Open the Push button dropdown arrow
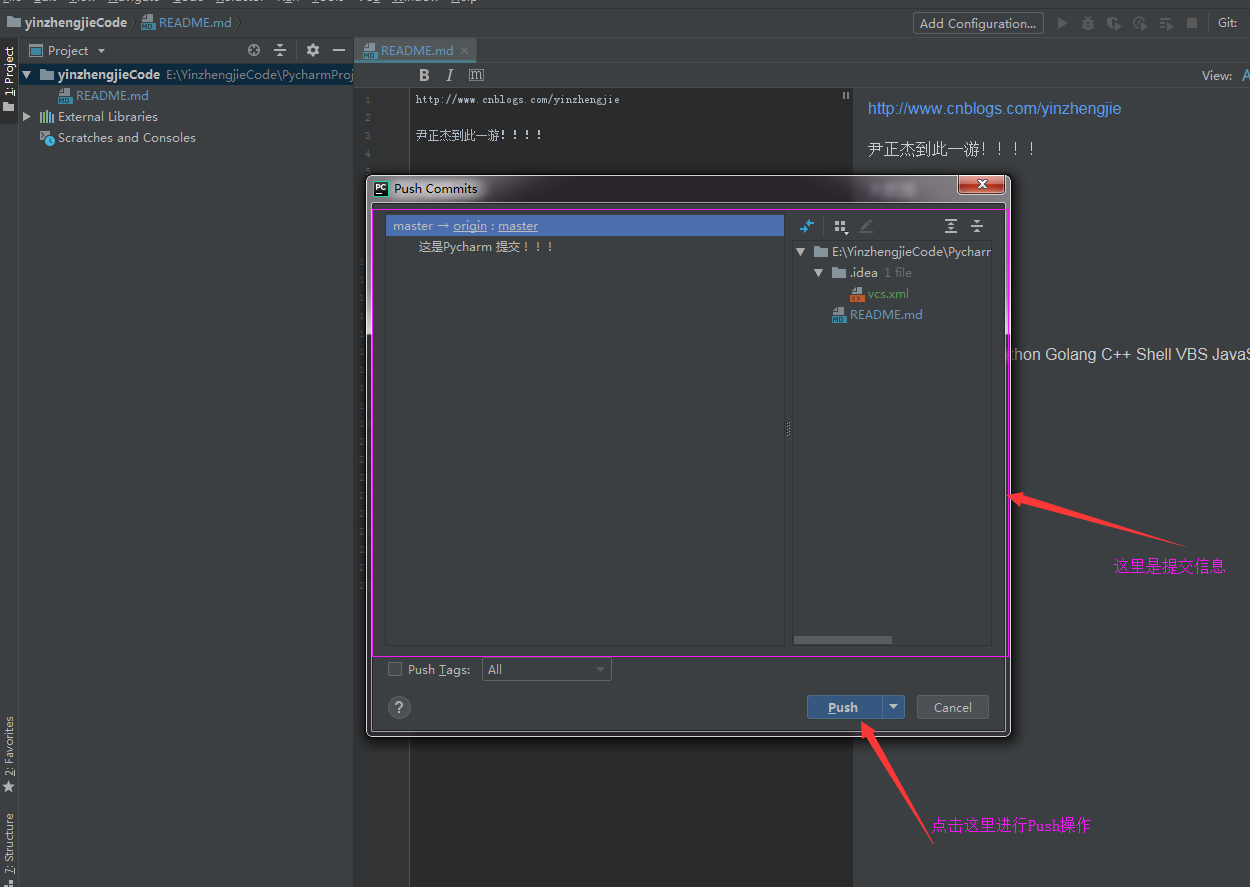The image size is (1250, 887). click(x=894, y=707)
